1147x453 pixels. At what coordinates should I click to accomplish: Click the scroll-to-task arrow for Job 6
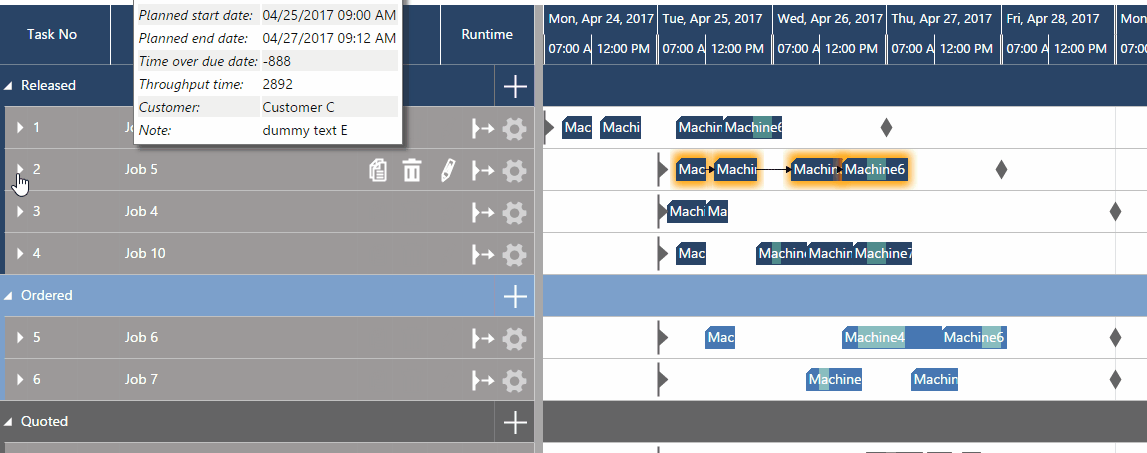coord(482,338)
